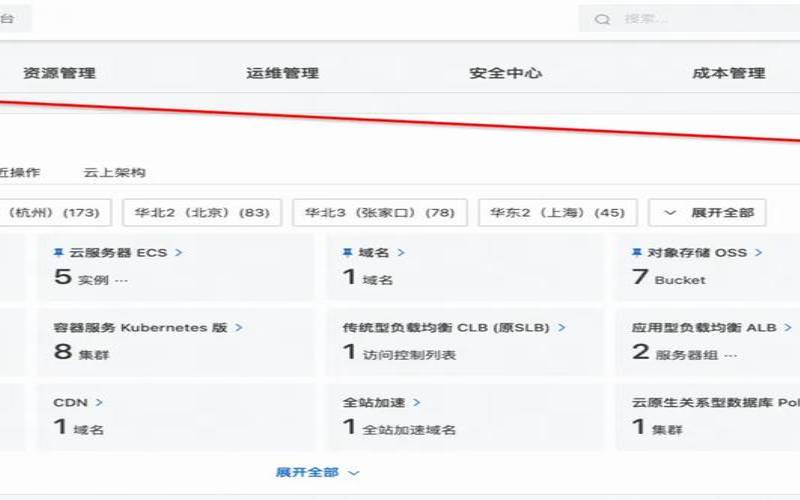
Task: Click the chevron arrow after Kubernetes 版
Action: (x=239, y=328)
